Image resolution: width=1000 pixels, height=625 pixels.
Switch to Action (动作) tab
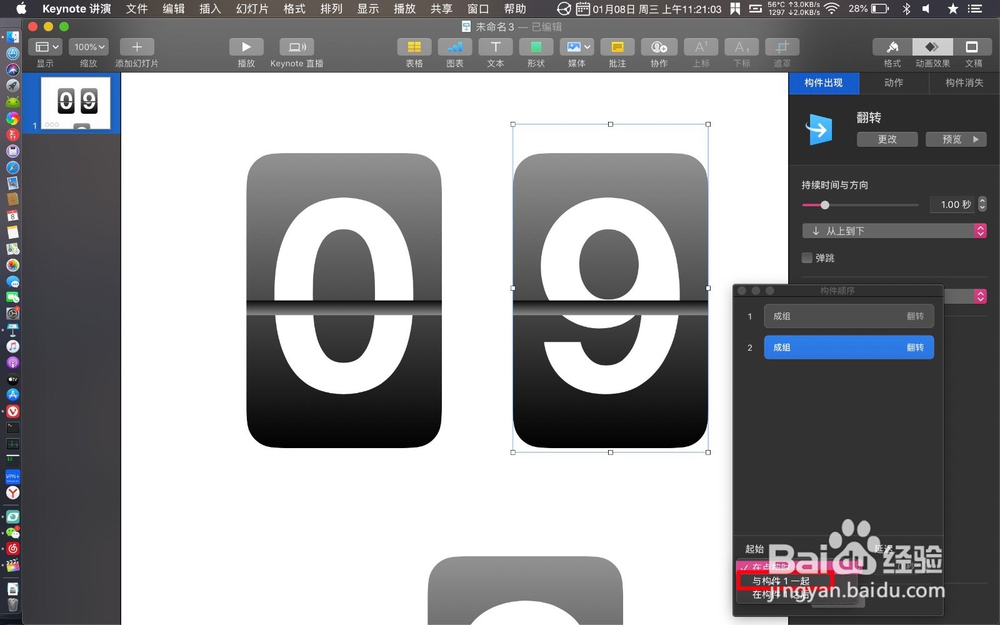893,83
